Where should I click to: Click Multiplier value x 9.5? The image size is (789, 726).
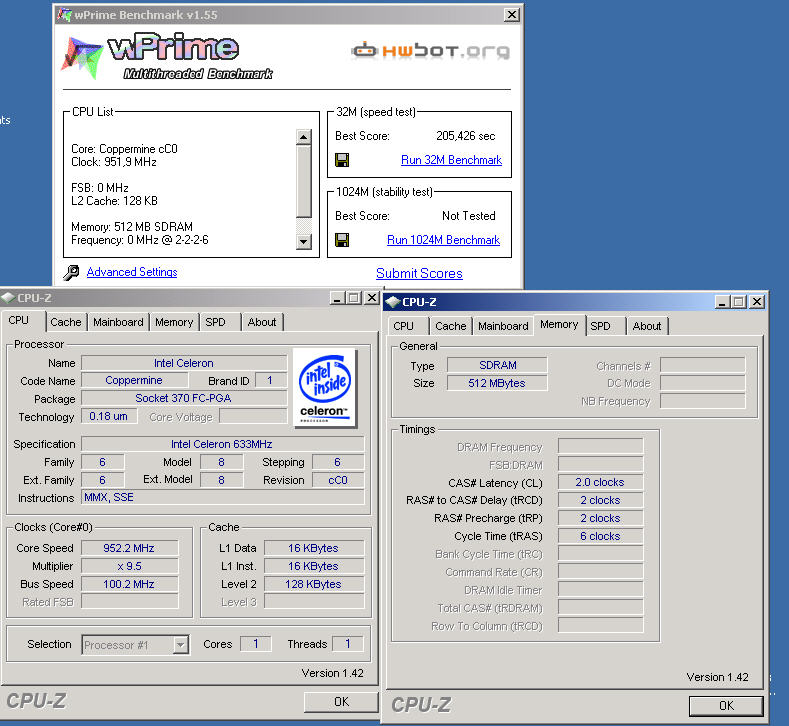[129, 566]
